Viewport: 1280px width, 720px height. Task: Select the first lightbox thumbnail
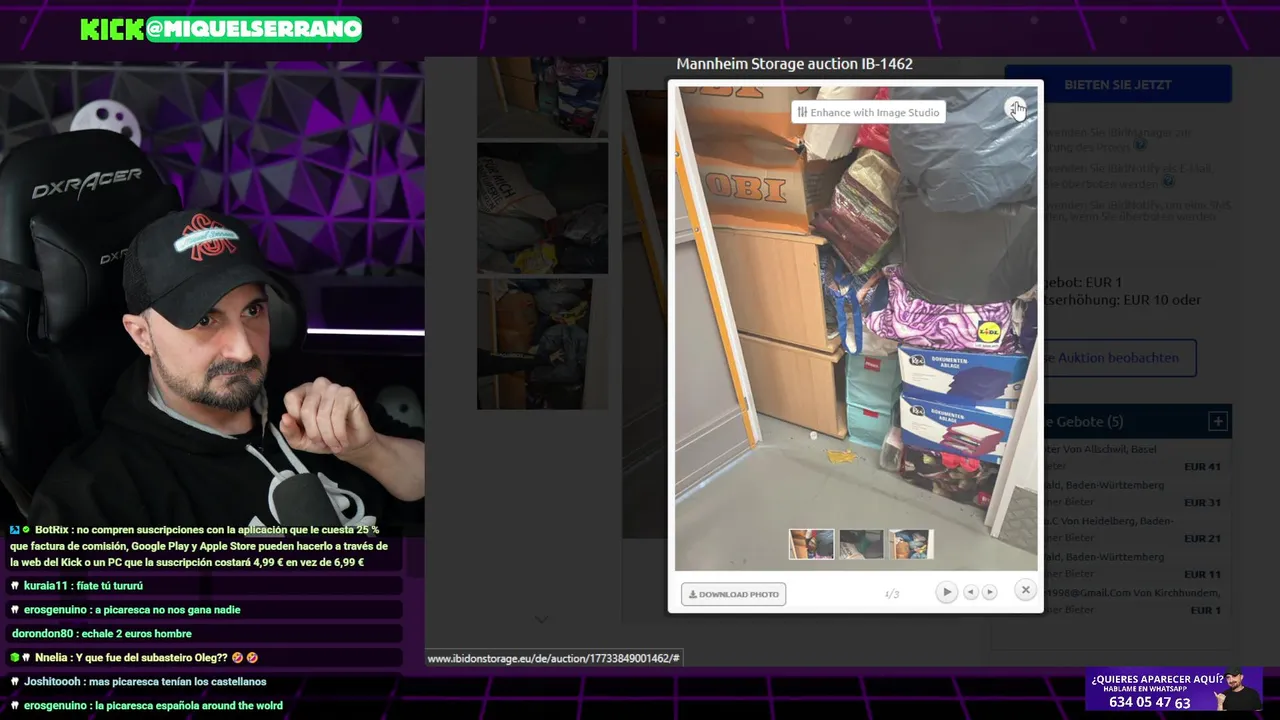811,544
